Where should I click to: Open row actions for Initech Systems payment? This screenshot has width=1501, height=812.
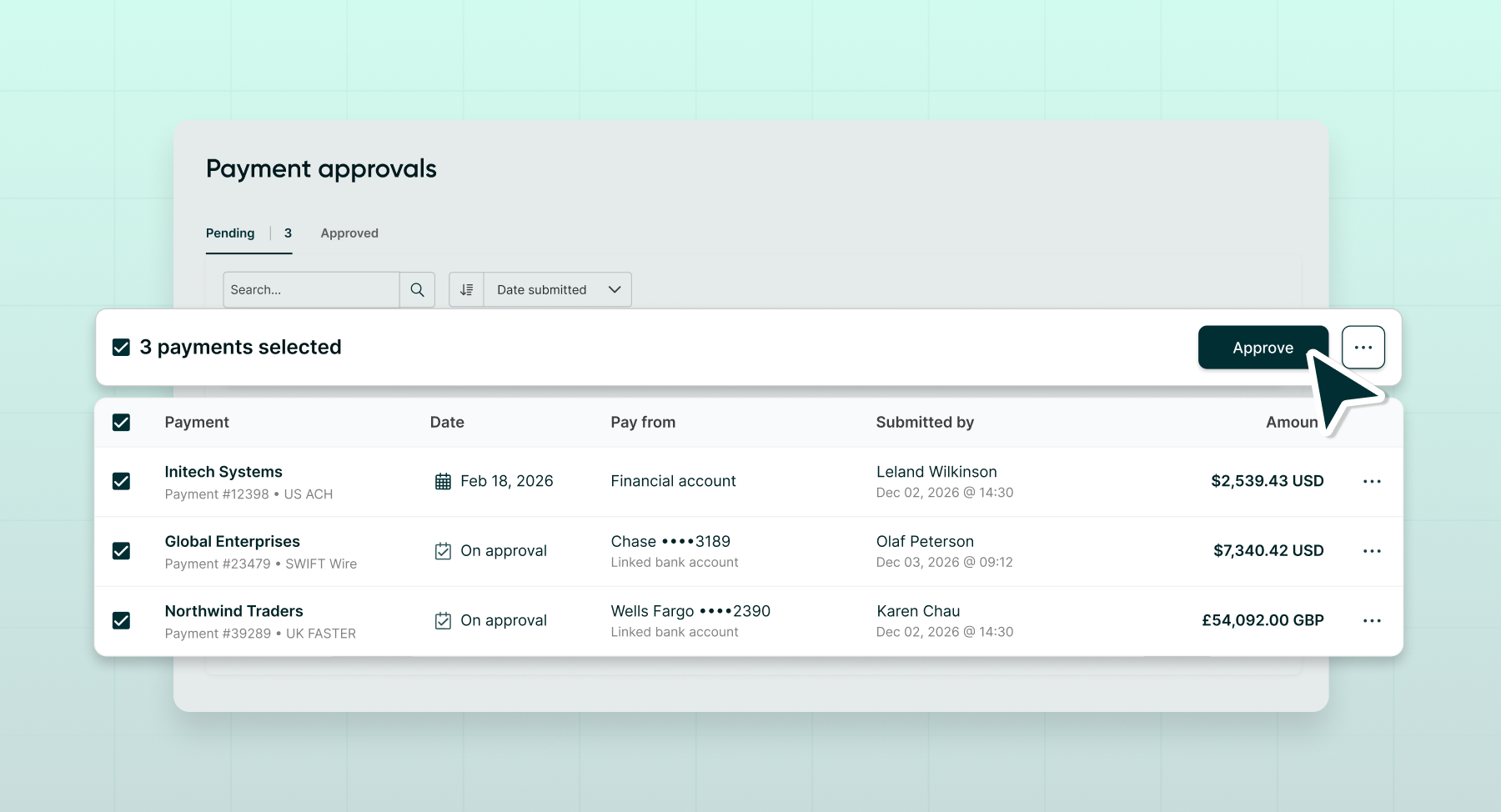[x=1373, y=481]
